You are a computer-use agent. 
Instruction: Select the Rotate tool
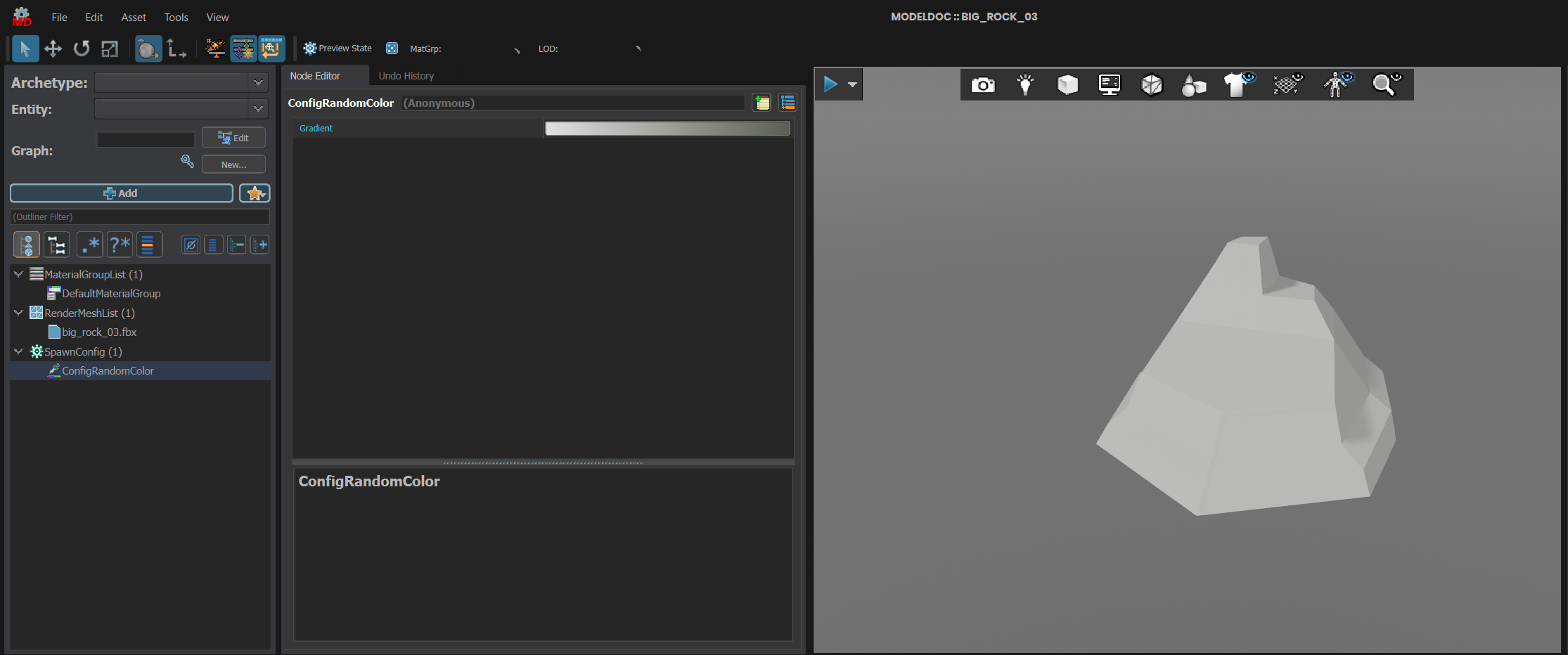[81, 48]
